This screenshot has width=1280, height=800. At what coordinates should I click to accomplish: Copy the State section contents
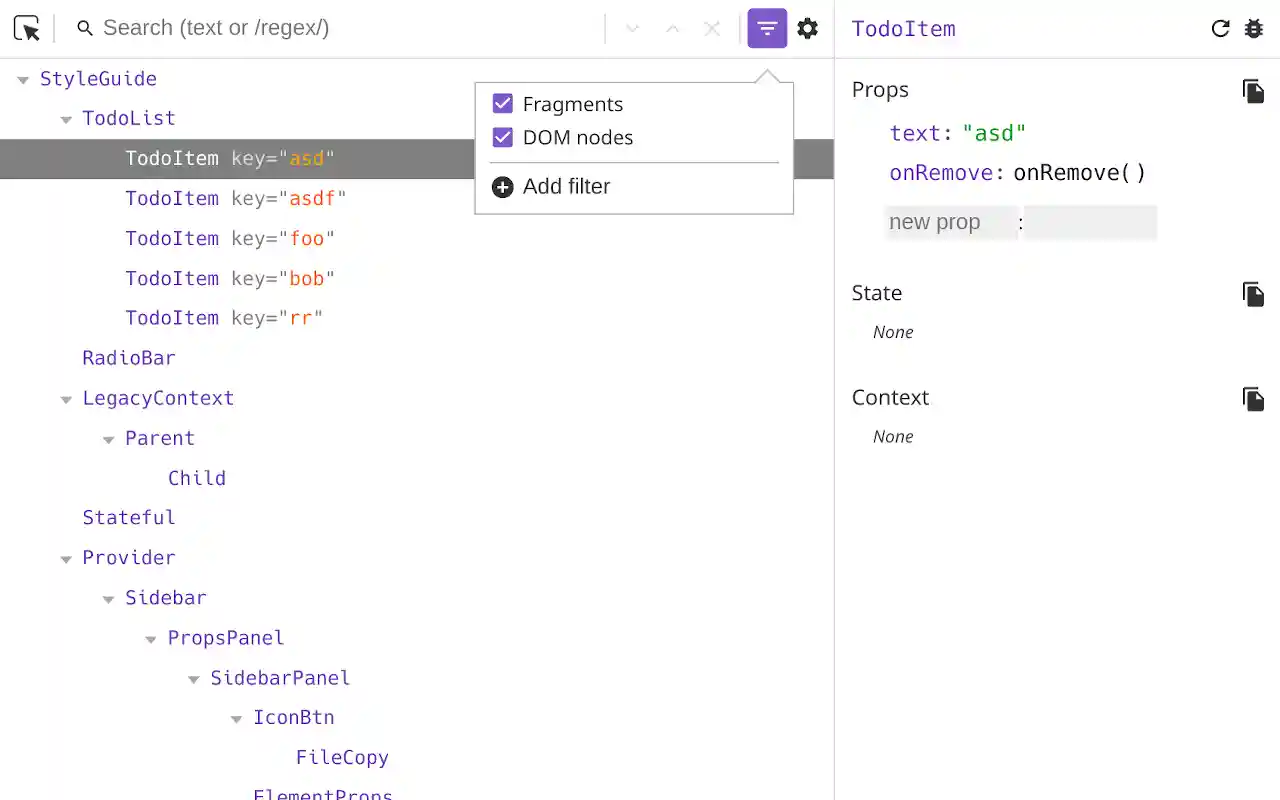coord(1254,294)
